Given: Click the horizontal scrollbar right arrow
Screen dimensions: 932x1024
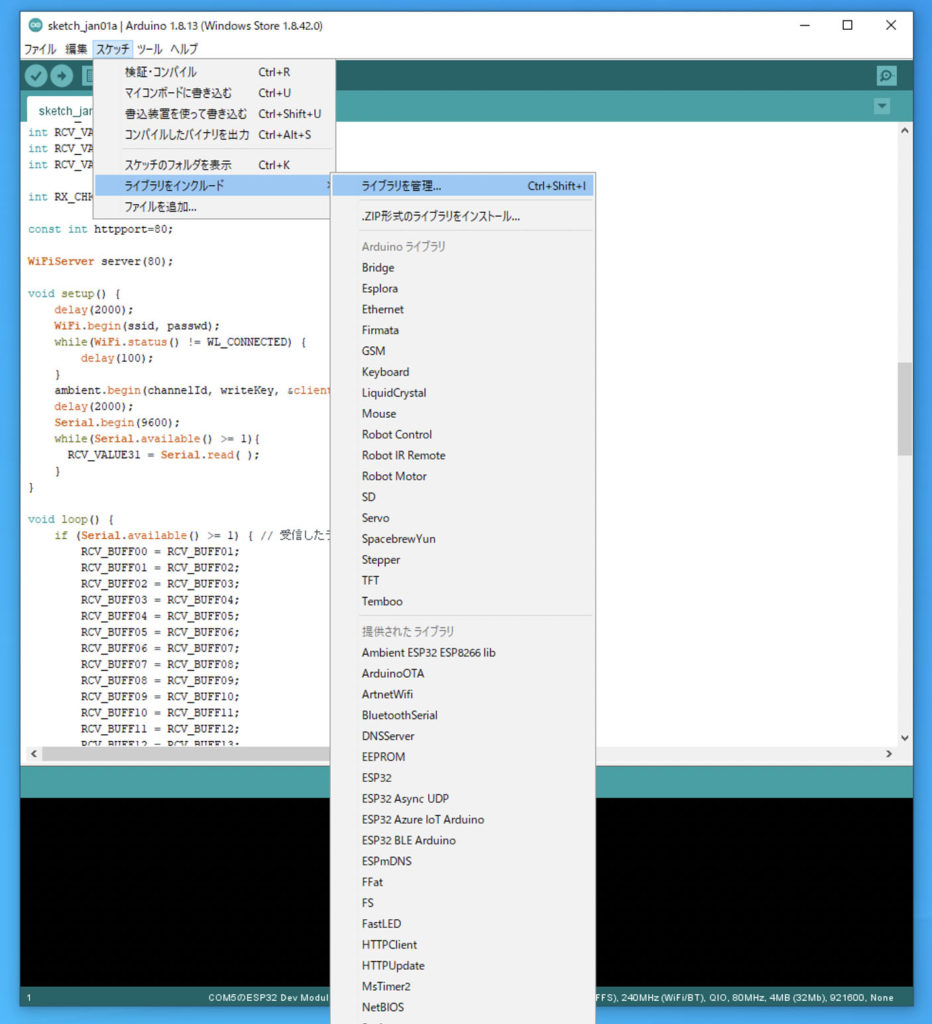Looking at the screenshot, I should tap(889, 753).
